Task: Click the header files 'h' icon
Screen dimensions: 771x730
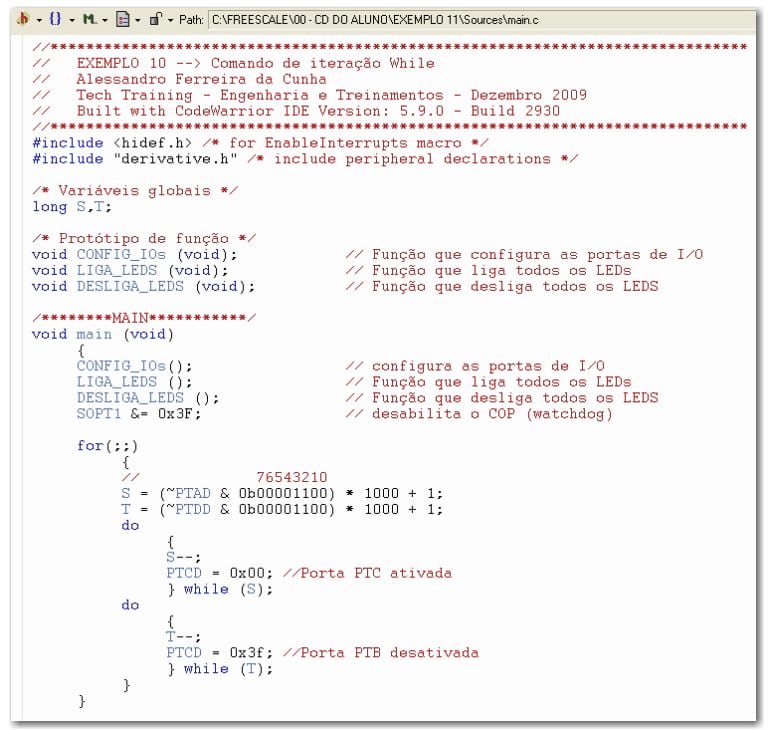Action: (24, 19)
